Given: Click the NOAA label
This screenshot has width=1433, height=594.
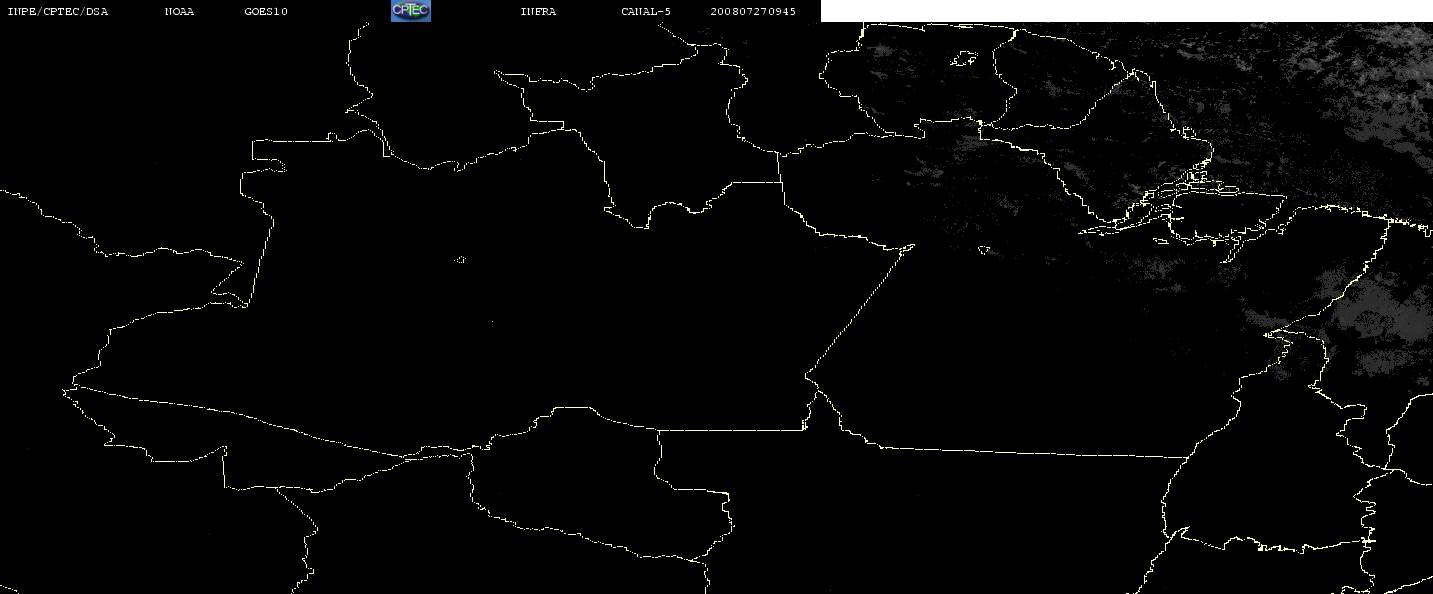Looking at the screenshot, I should tap(179, 12).
